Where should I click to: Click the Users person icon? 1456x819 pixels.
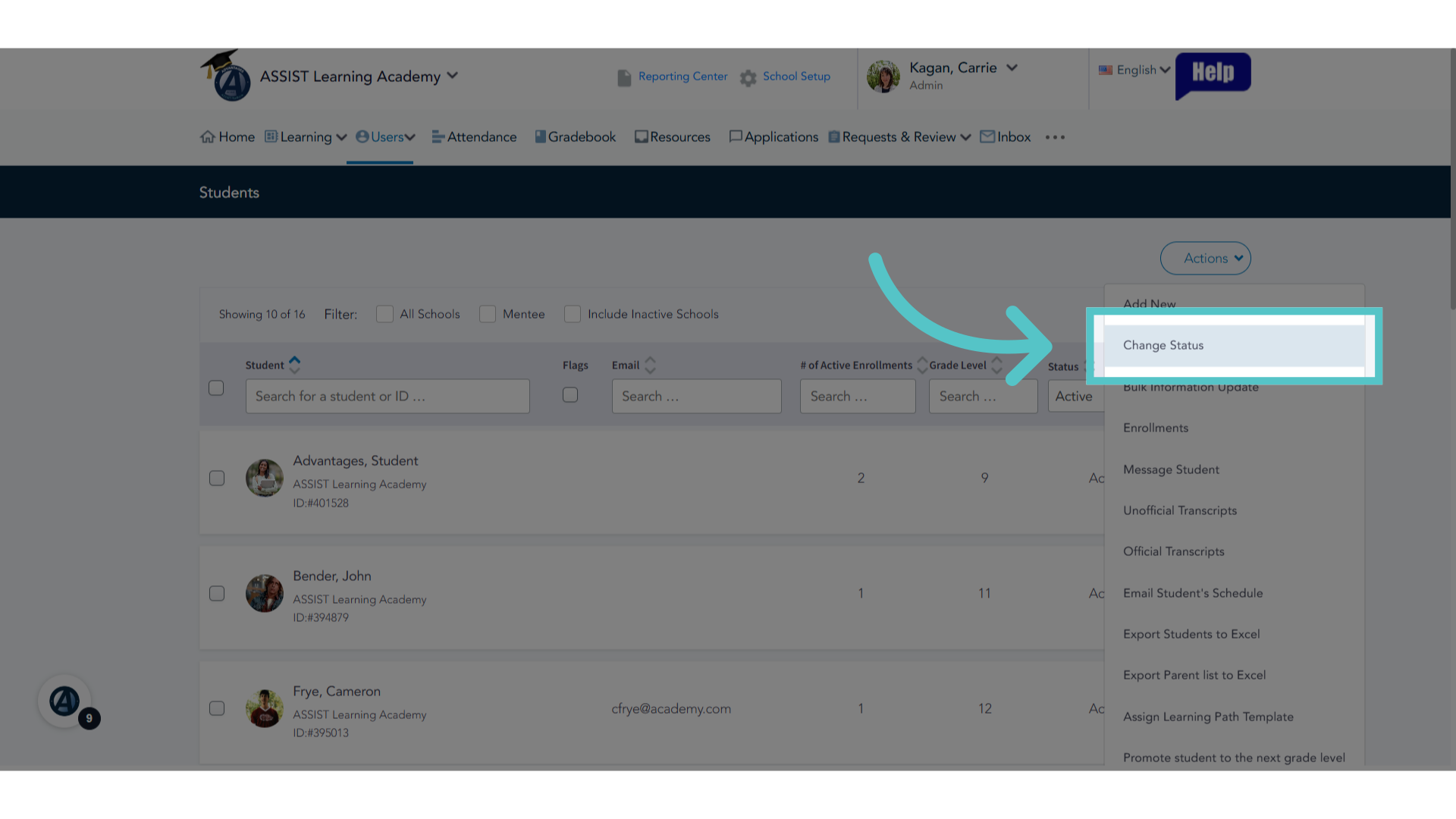[362, 136]
